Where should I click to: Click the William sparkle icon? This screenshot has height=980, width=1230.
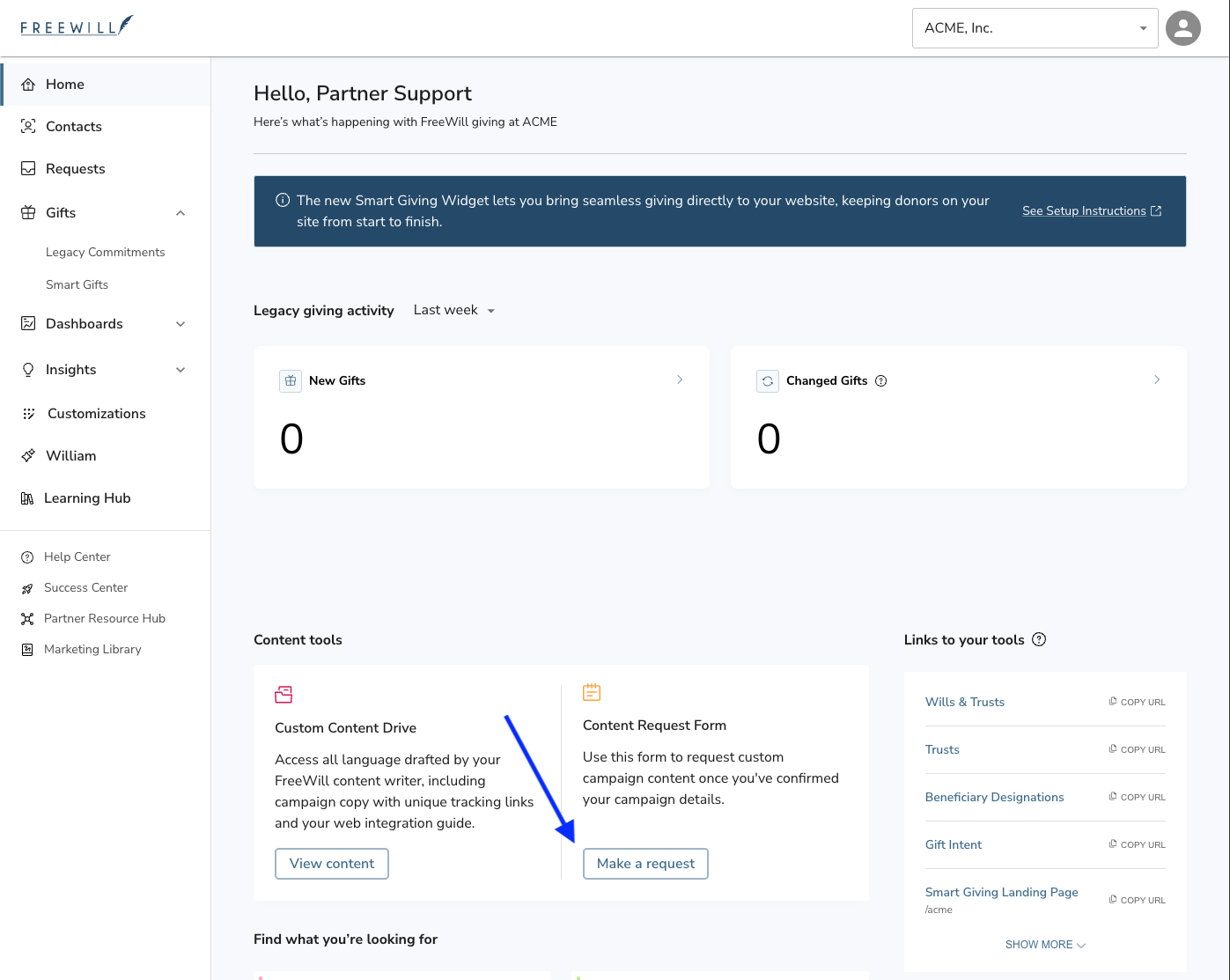[28, 456]
